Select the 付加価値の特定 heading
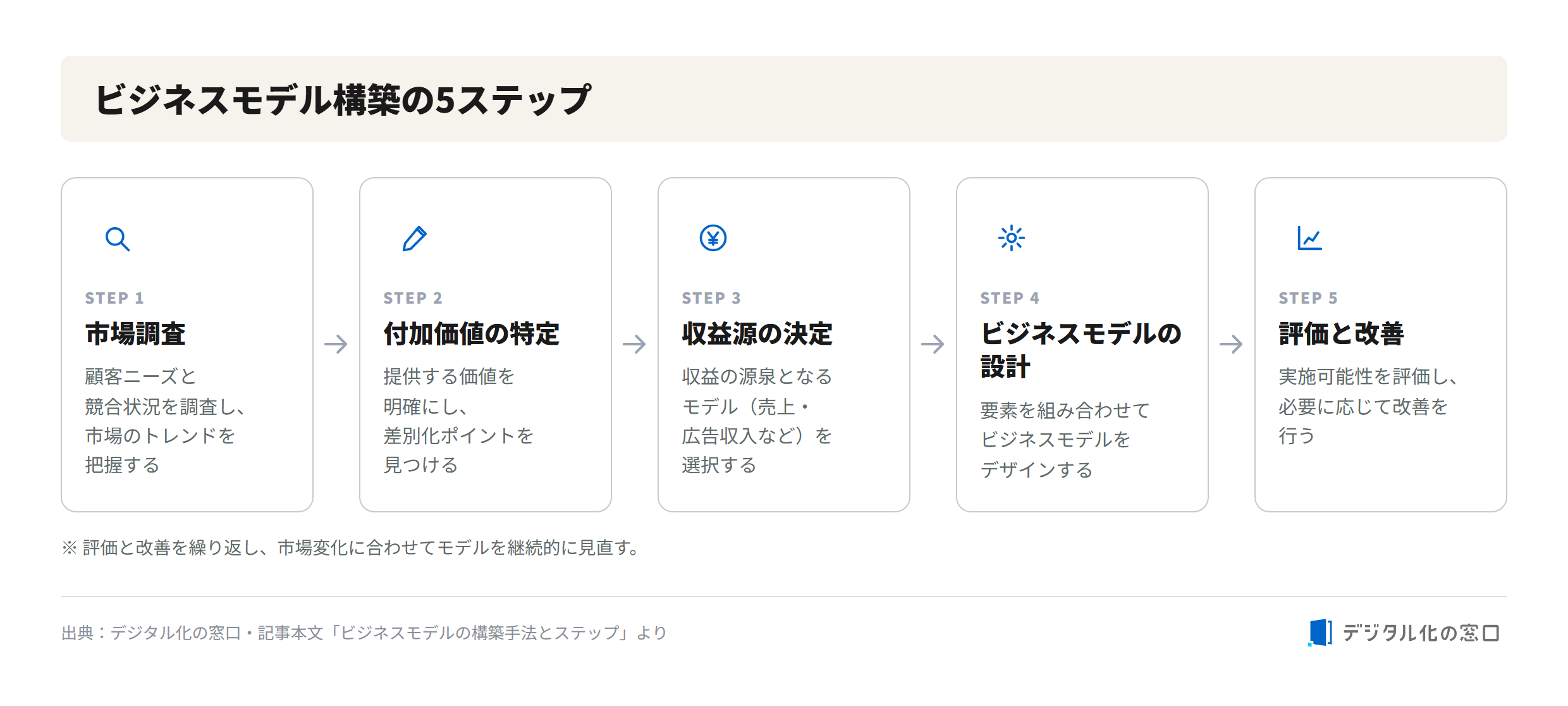This screenshot has width=1568, height=706. [472, 333]
